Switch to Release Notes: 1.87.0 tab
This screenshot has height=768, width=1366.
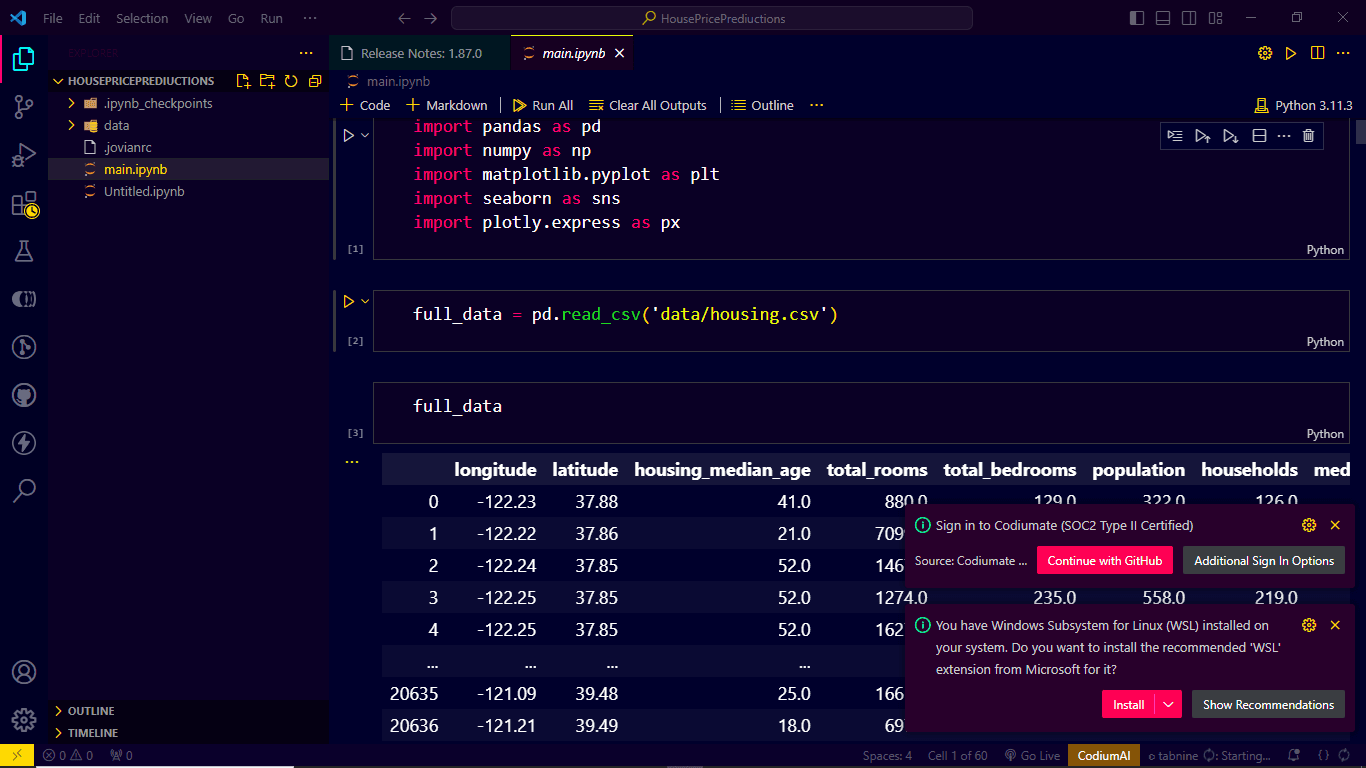point(420,53)
